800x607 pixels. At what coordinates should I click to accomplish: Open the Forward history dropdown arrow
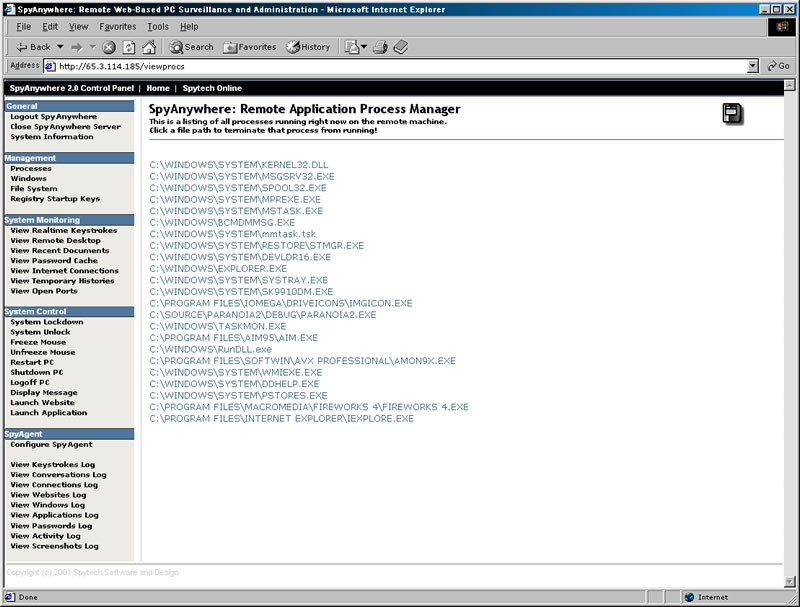click(x=93, y=47)
